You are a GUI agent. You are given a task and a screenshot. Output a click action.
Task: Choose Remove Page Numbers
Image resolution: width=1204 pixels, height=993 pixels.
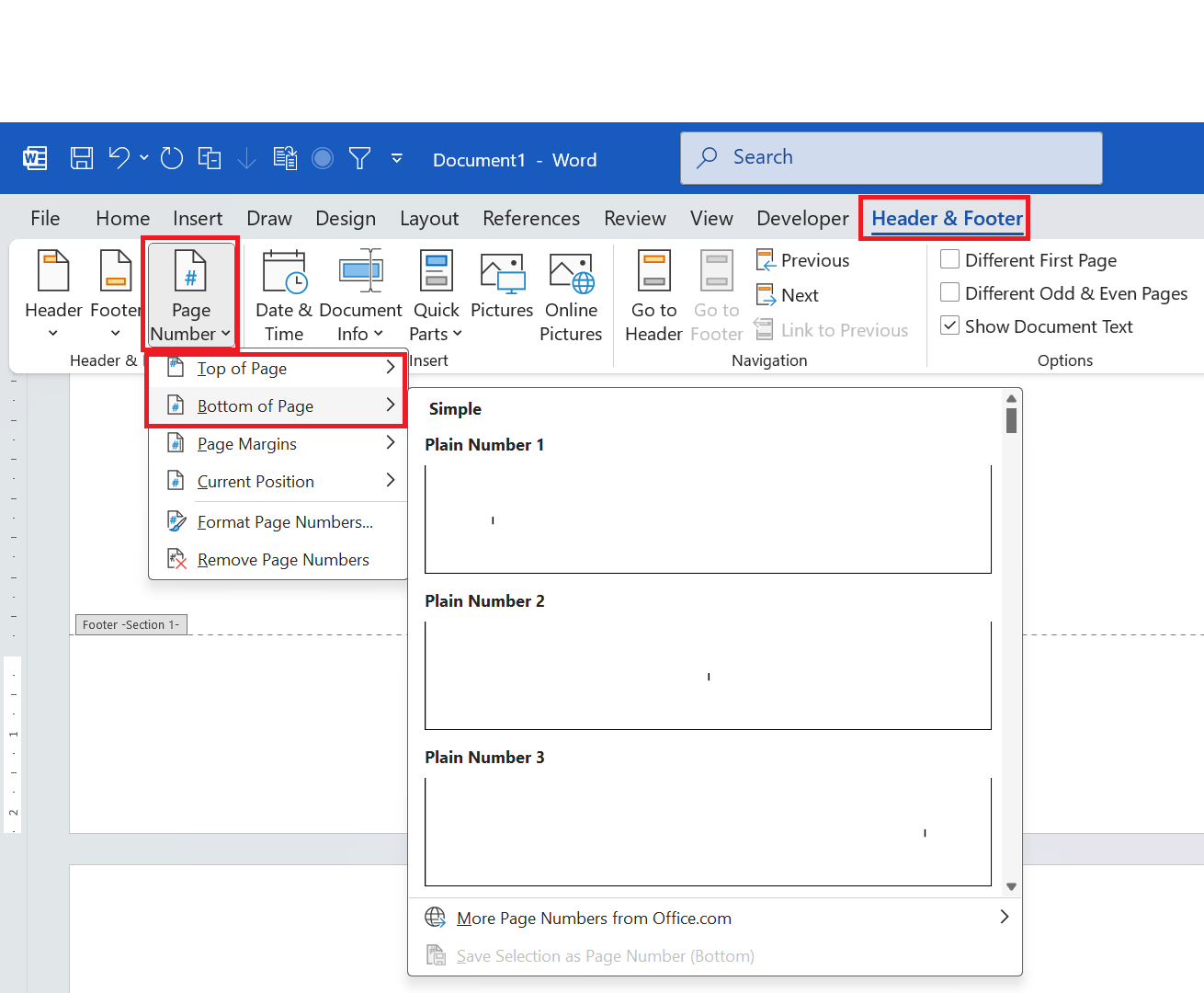[x=278, y=559]
